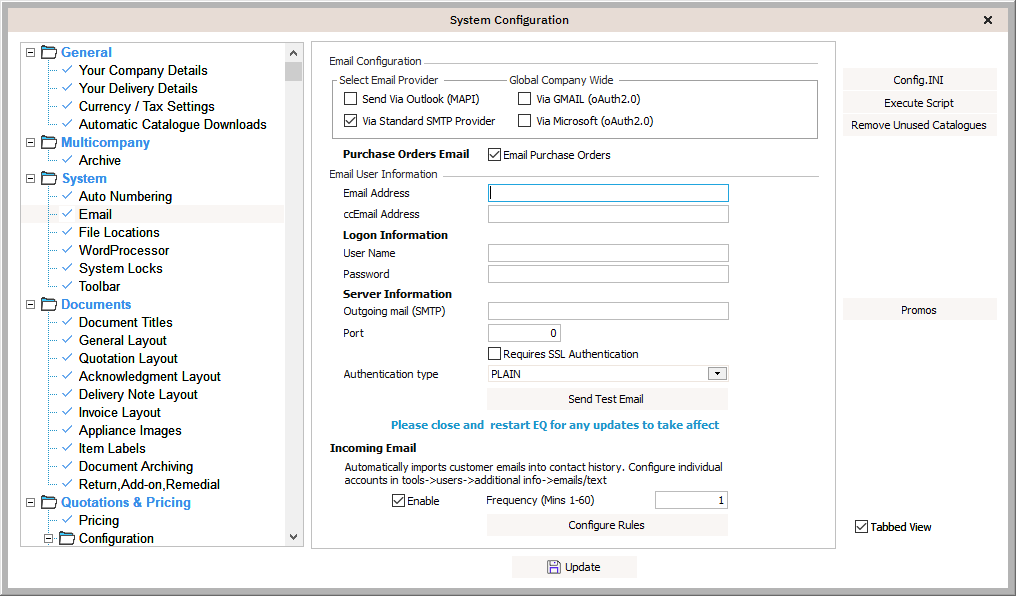Click the Config.INI button
The height and width of the screenshot is (596, 1016).
[919, 80]
